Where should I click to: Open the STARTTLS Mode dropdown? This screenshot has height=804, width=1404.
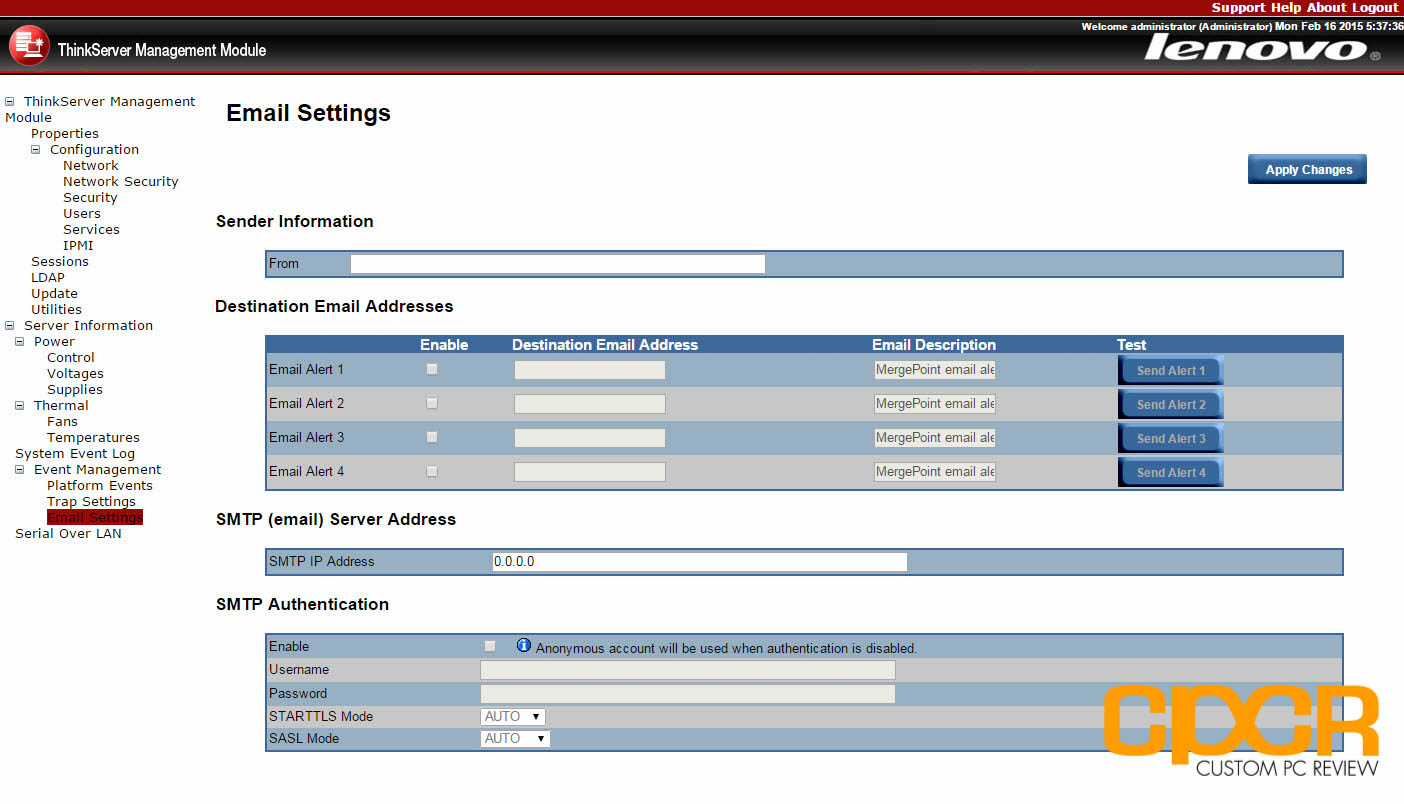click(x=513, y=716)
